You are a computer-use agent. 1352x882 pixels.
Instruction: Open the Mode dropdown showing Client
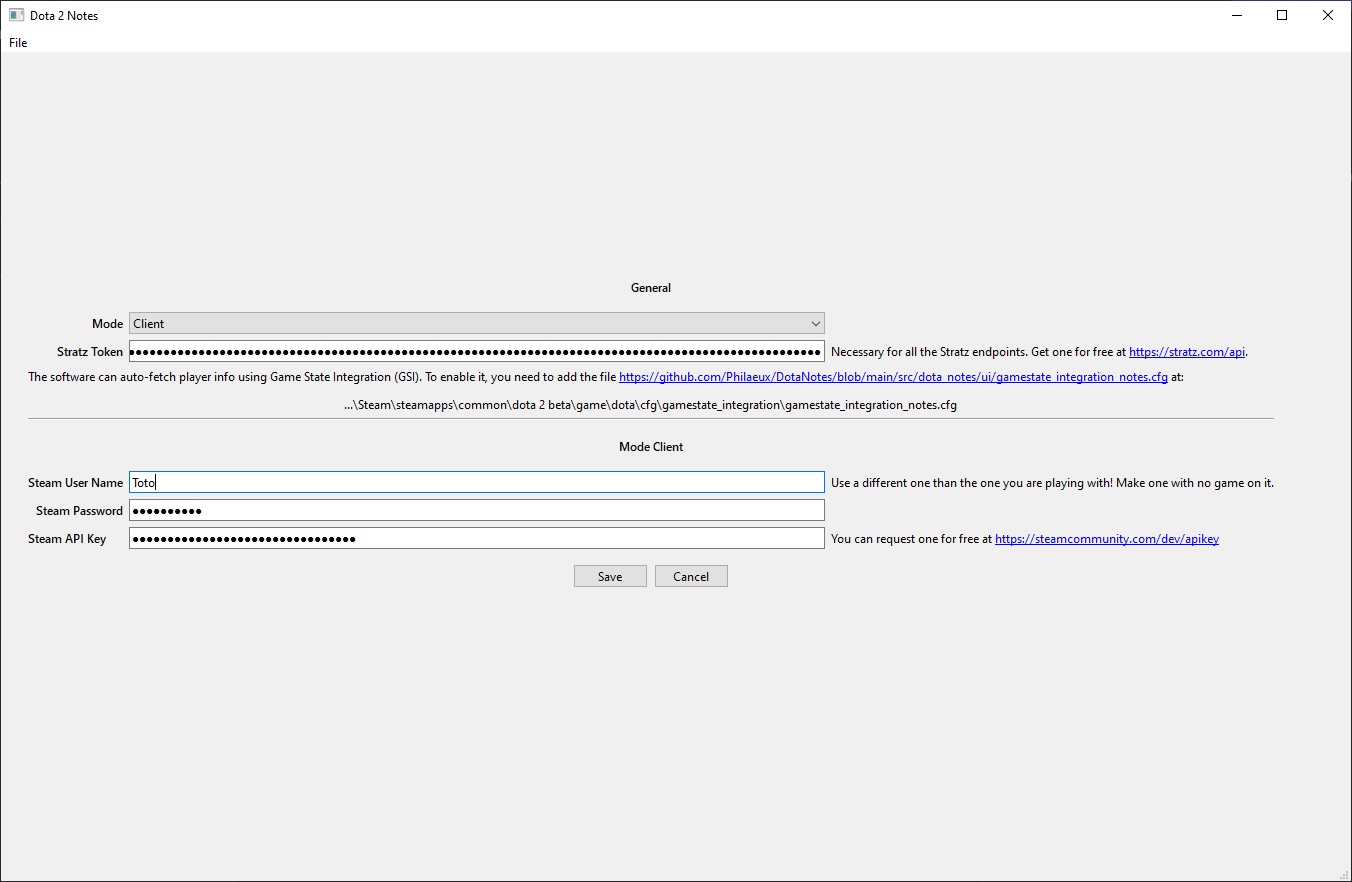(x=477, y=324)
